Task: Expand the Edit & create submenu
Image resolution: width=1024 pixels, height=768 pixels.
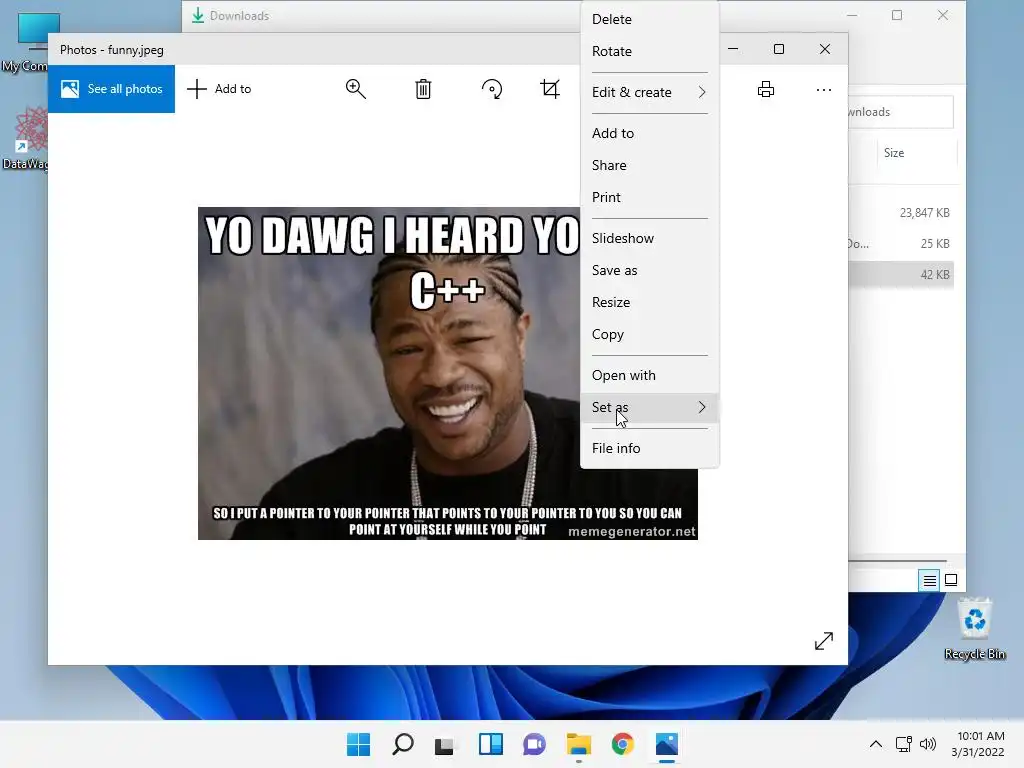Action: [649, 92]
